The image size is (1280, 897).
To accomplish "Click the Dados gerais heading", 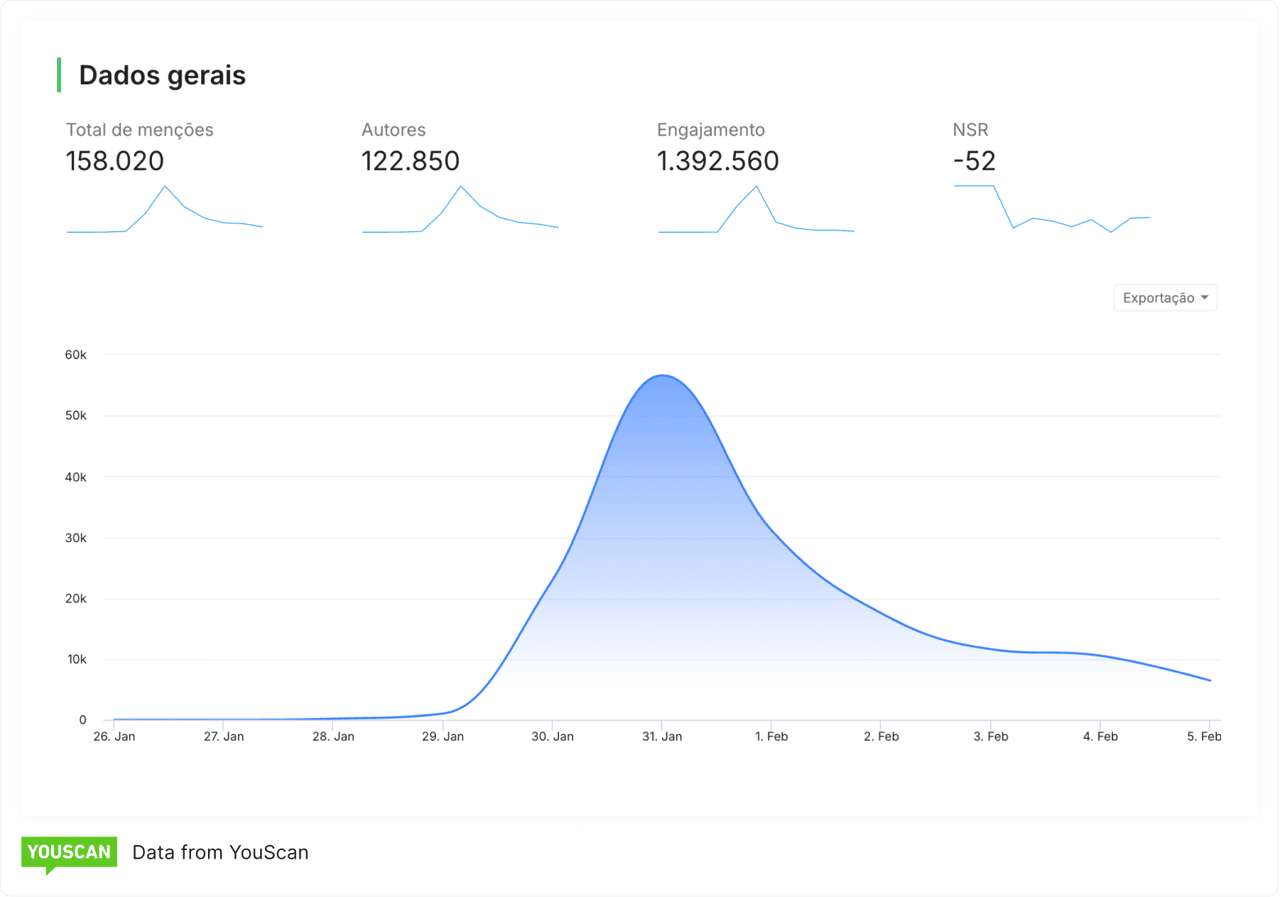I will pos(162,76).
